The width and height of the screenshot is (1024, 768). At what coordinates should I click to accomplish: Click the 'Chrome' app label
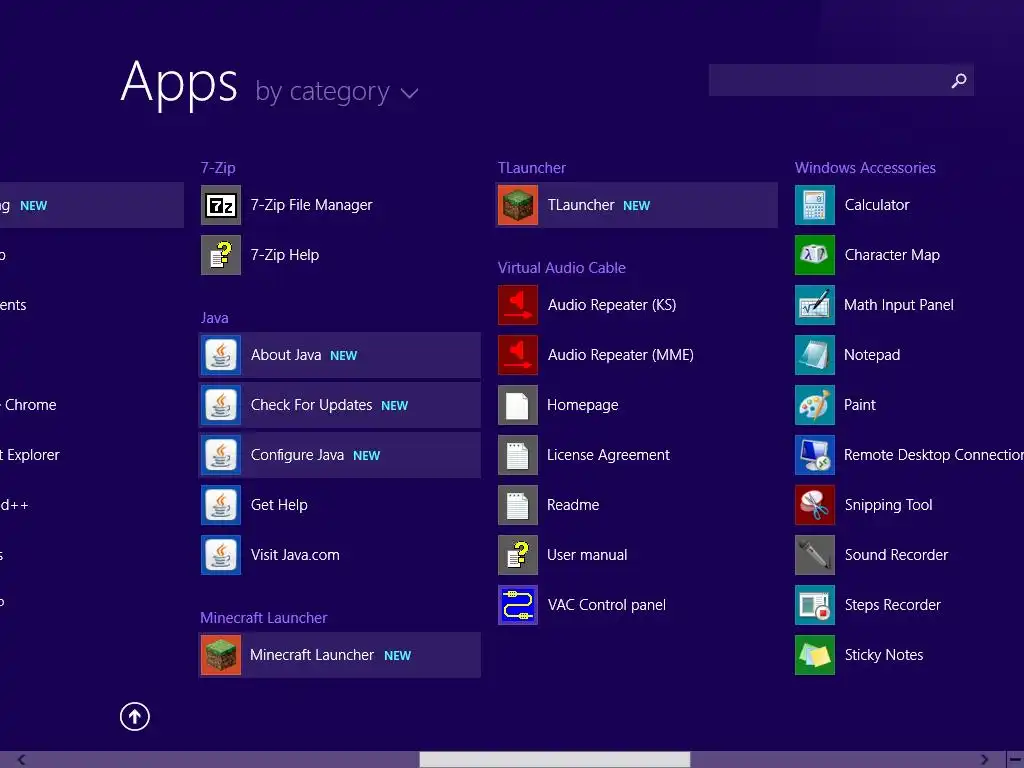click(x=31, y=405)
